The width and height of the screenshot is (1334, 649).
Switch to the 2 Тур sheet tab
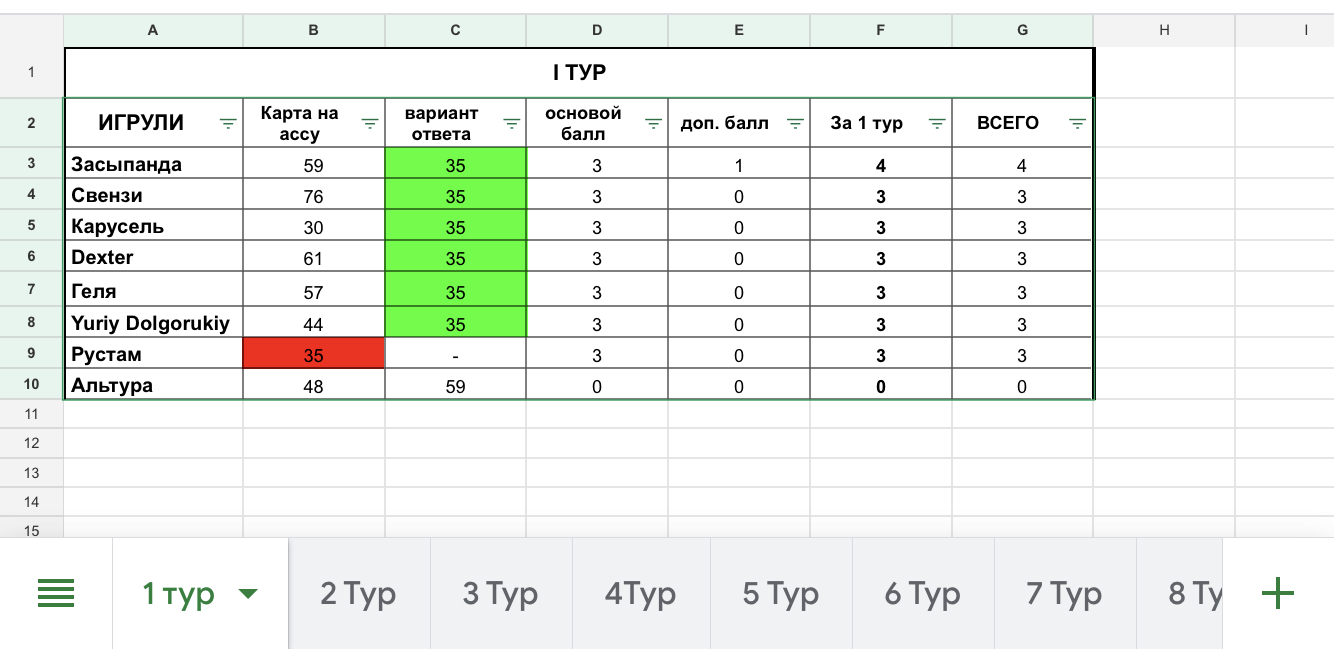[358, 594]
